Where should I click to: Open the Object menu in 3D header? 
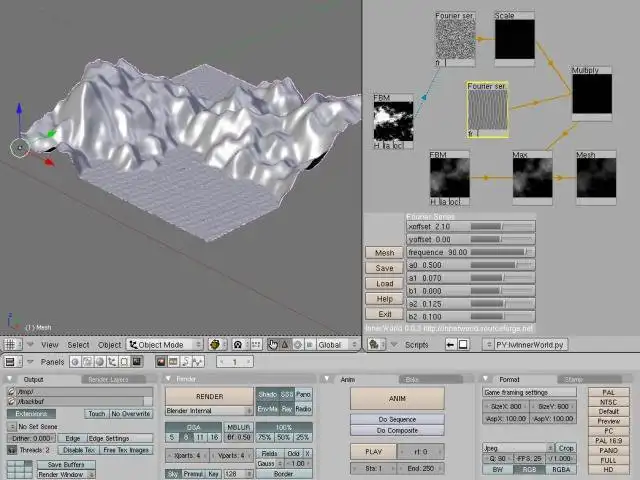coord(109,345)
